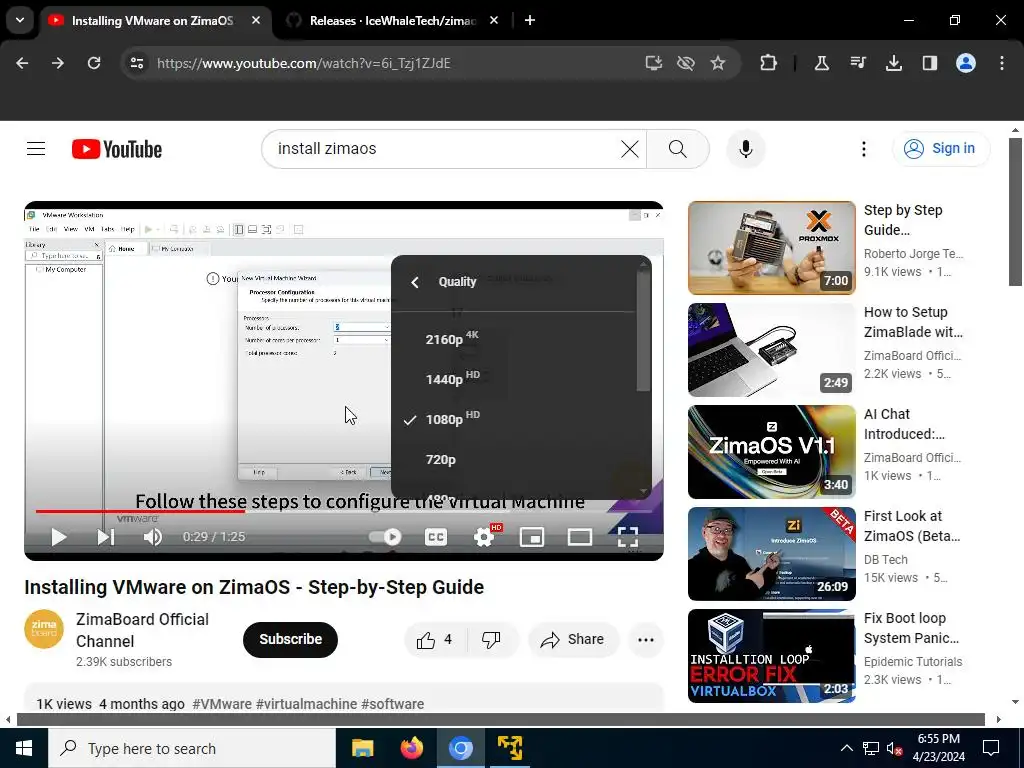Open How to Setup ZimaBlade thumbnail
Image resolution: width=1024 pixels, height=768 pixels.
click(x=771, y=349)
